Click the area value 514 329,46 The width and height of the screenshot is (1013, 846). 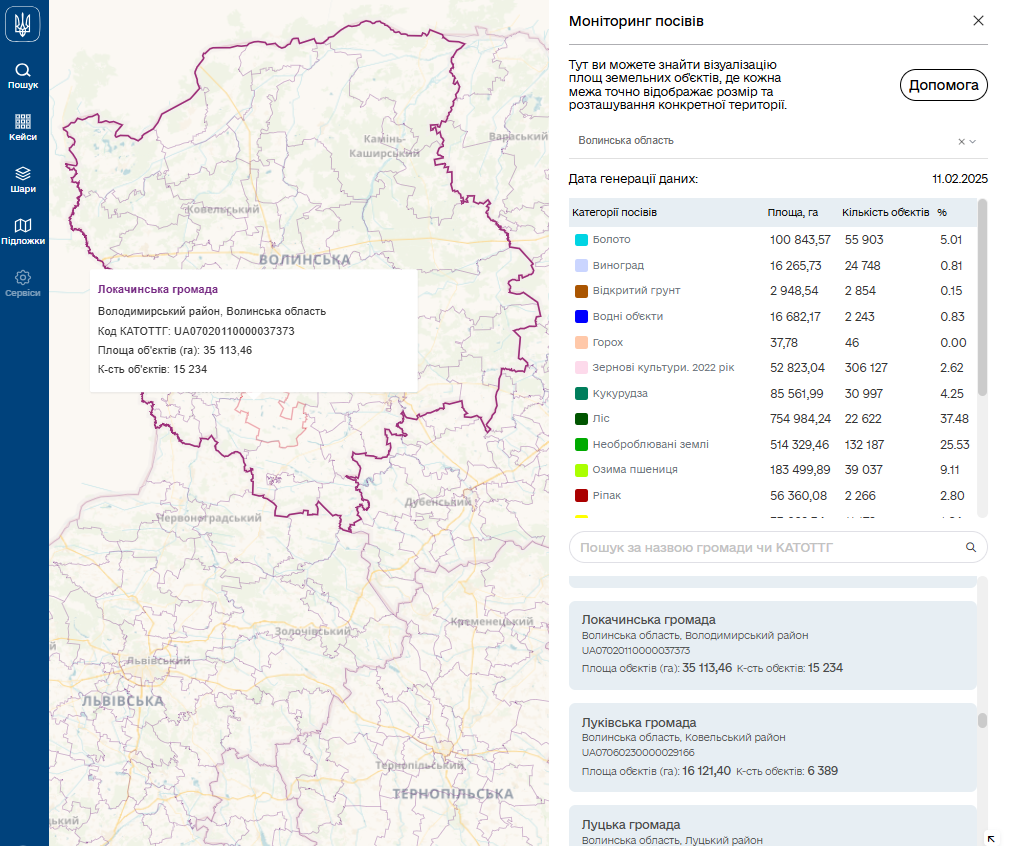pyautogui.click(x=799, y=444)
